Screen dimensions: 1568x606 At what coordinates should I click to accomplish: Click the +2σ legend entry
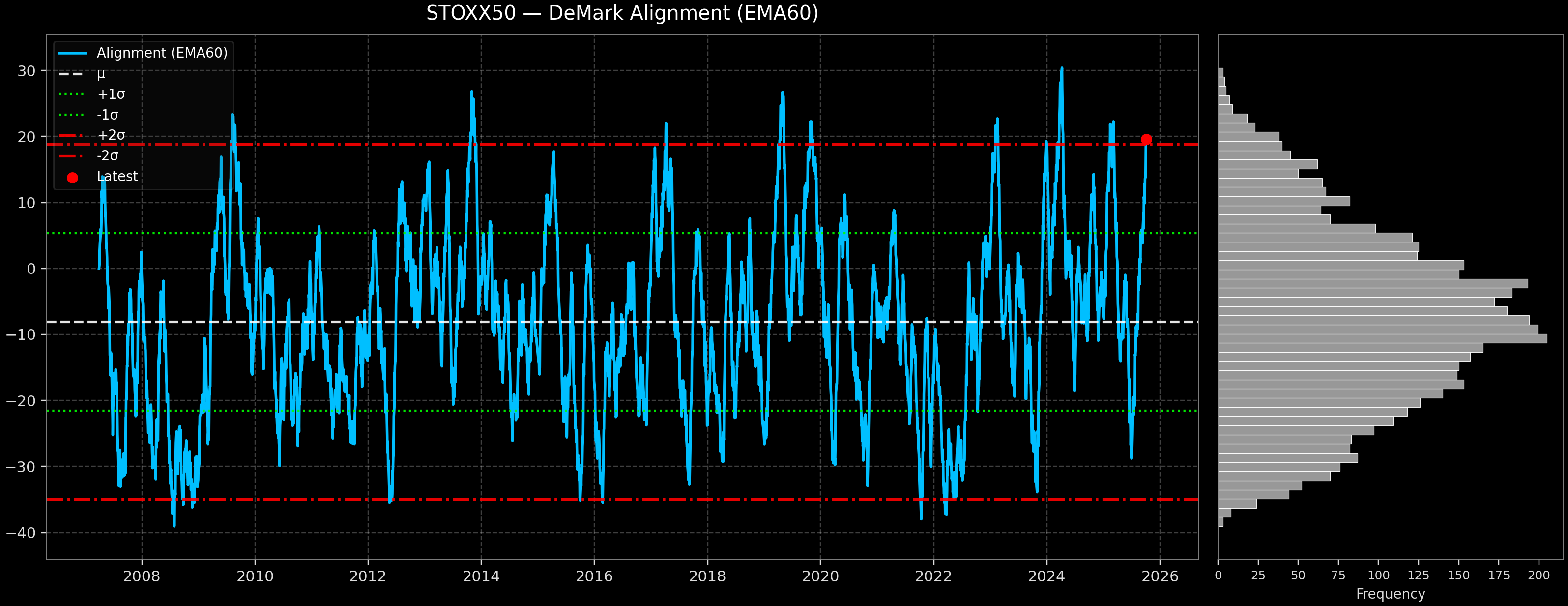click(x=111, y=135)
